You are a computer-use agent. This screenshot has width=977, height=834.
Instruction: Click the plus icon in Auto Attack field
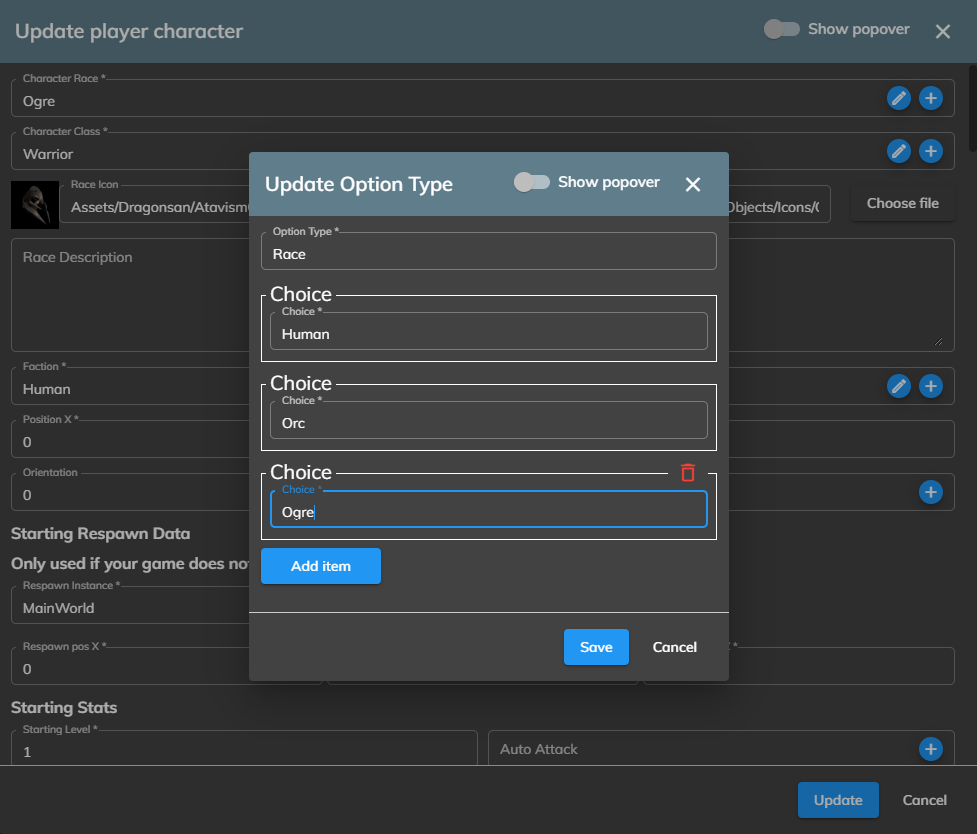click(x=931, y=749)
